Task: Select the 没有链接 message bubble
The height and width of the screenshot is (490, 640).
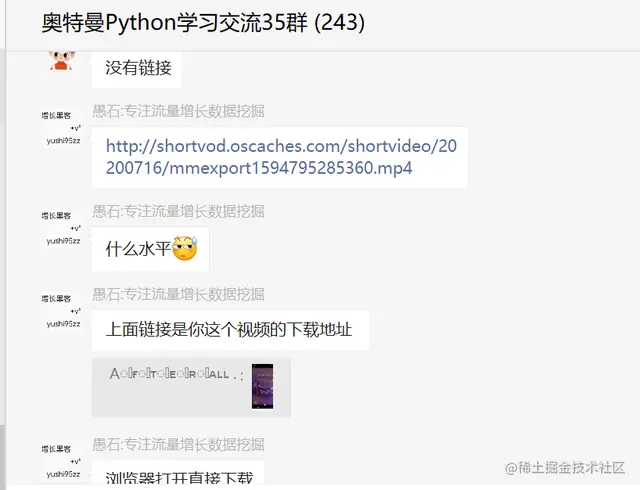Action: coord(137,69)
